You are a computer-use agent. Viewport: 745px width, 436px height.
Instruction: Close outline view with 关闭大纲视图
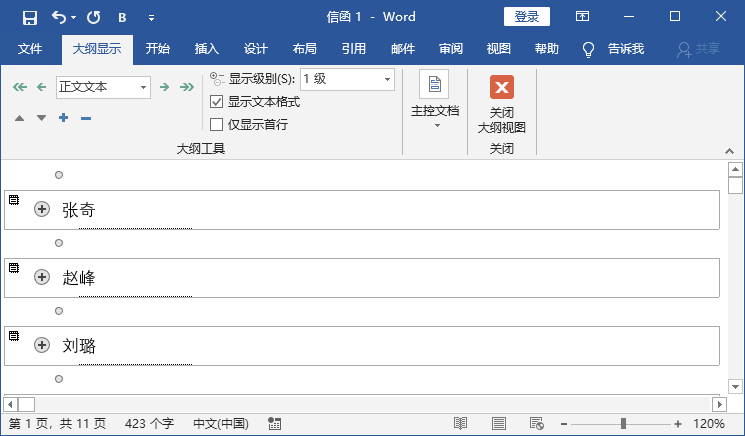(x=502, y=104)
